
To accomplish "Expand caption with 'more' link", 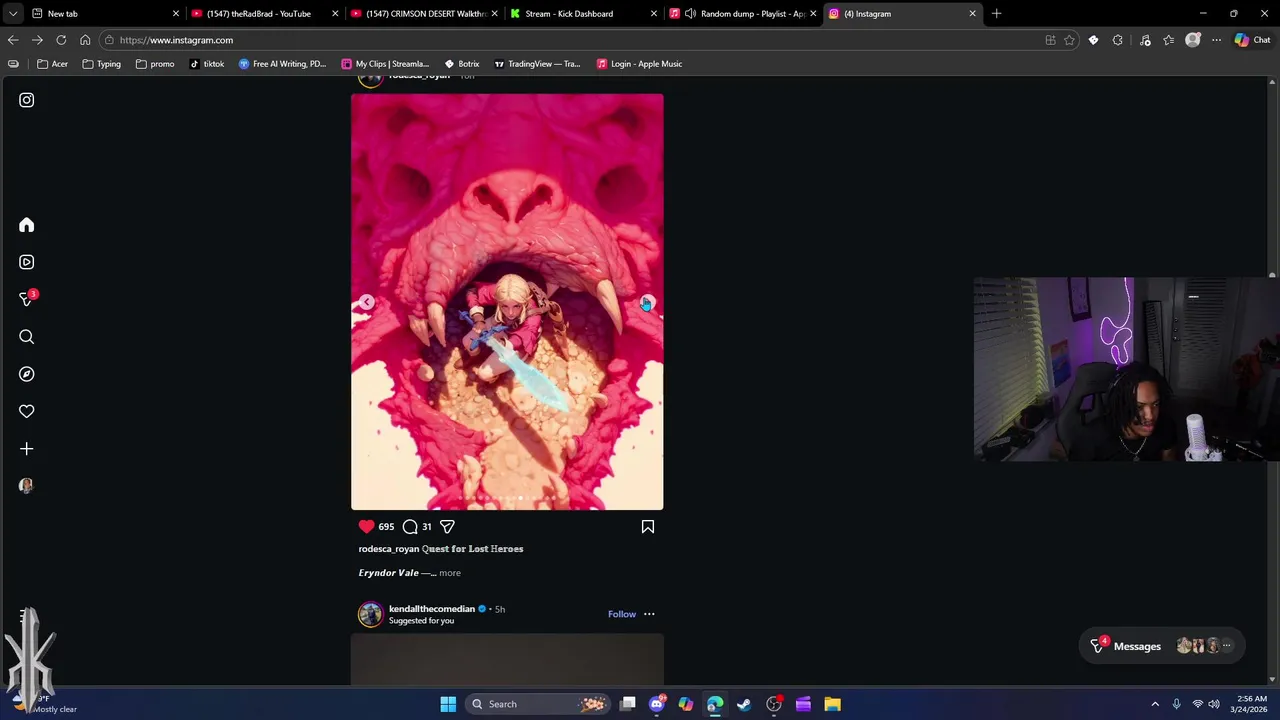I will [450, 573].
